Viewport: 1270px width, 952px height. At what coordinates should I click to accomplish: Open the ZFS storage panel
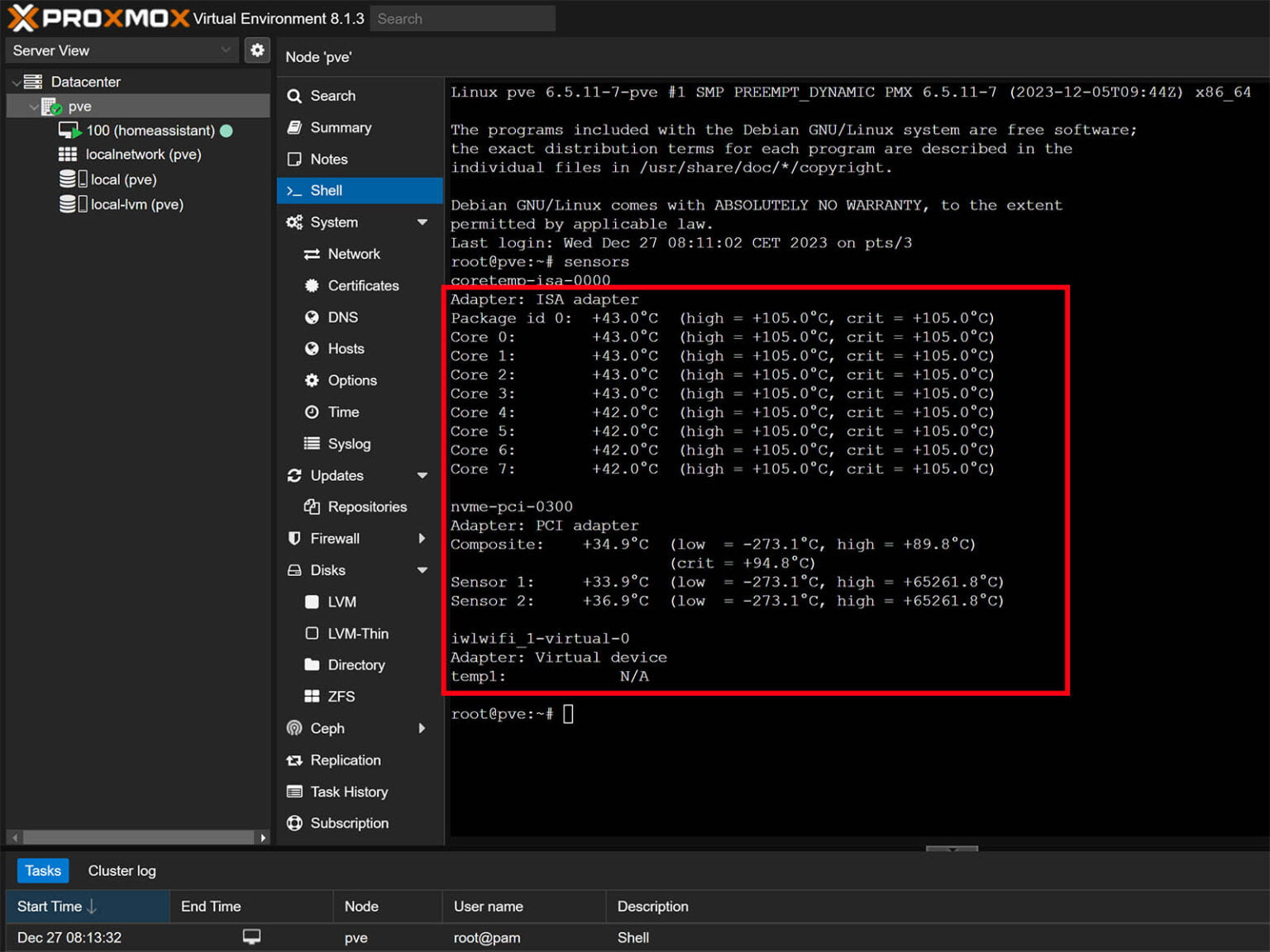339,697
